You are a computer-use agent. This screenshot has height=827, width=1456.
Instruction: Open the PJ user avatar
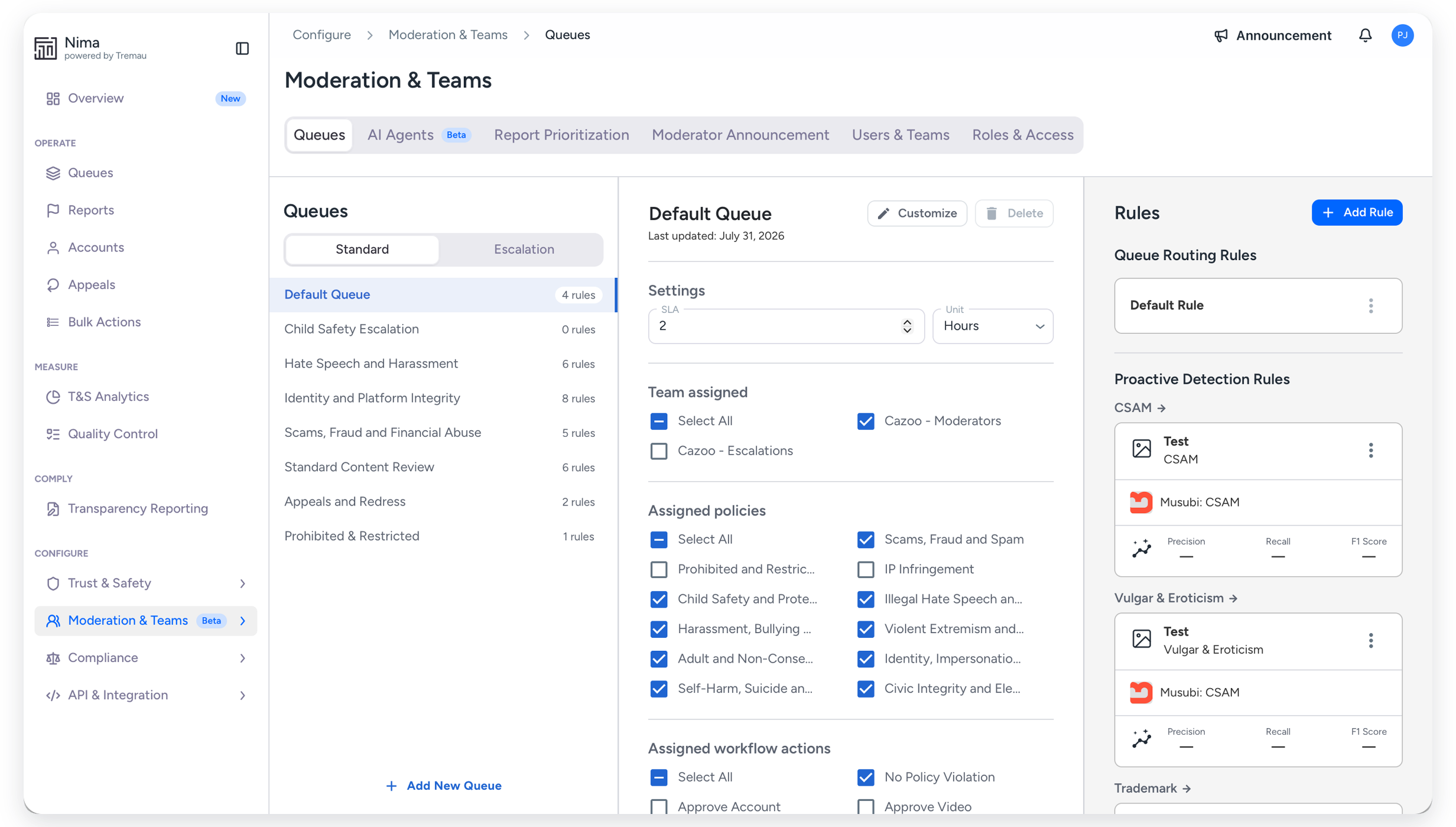1402,35
